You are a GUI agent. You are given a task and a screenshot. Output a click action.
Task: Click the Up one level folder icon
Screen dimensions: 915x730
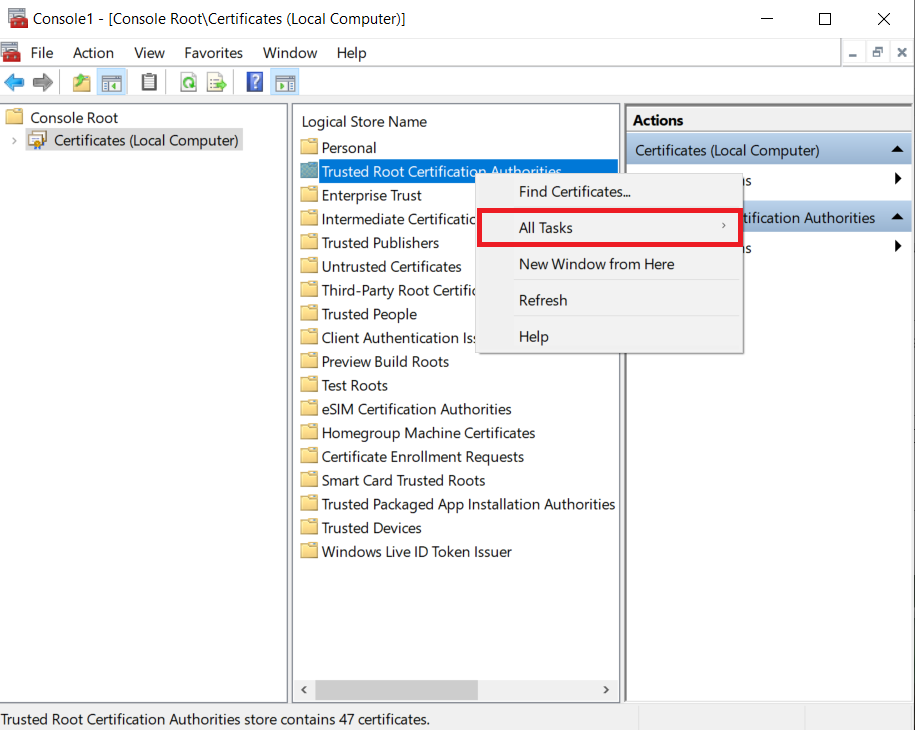tap(81, 82)
